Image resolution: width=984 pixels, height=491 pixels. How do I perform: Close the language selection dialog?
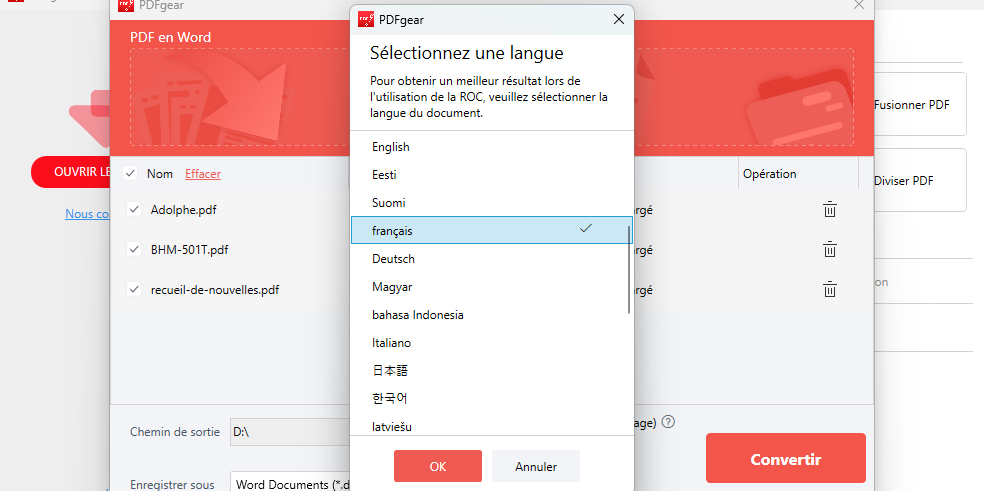(x=618, y=19)
